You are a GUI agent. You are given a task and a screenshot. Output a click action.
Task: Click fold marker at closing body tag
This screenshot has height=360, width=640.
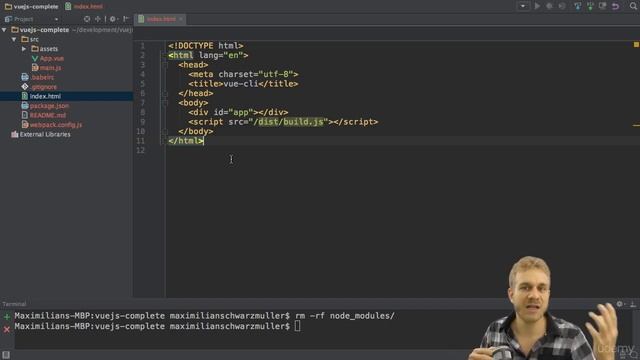point(165,131)
